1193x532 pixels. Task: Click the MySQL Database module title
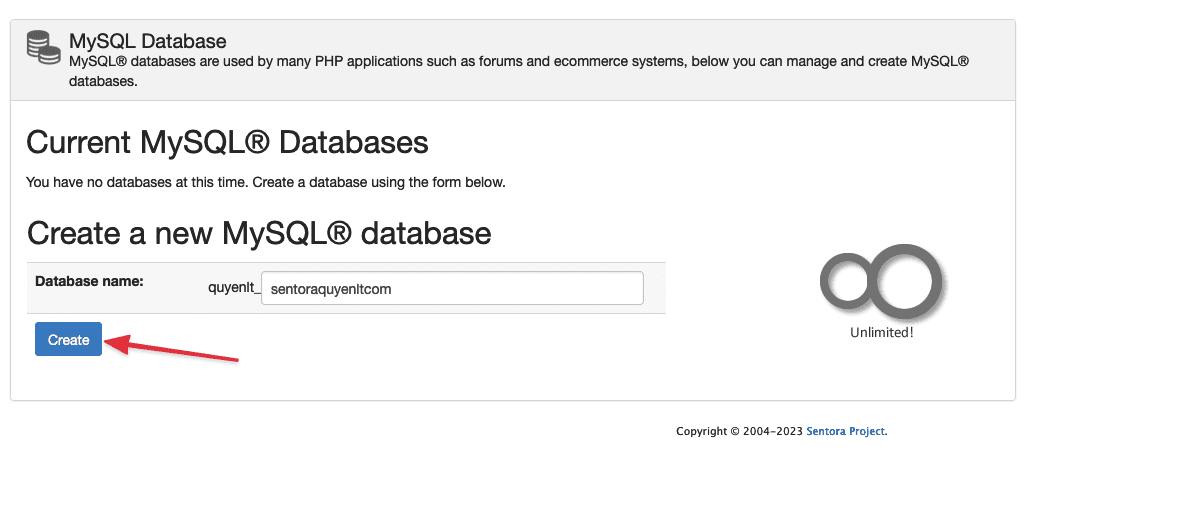[x=147, y=41]
